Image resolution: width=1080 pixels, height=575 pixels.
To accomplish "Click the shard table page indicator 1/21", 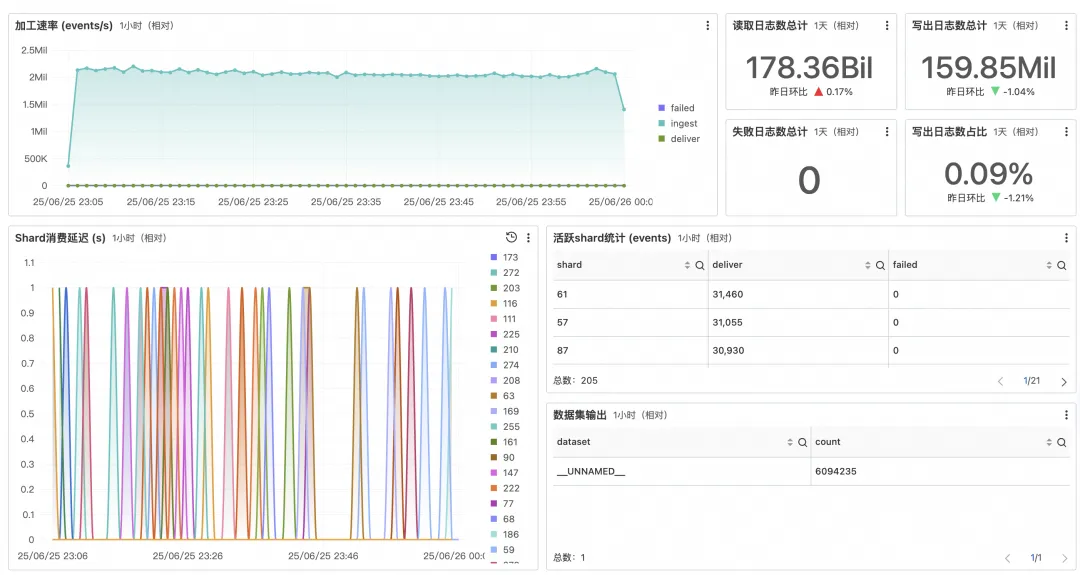I will coord(1032,381).
